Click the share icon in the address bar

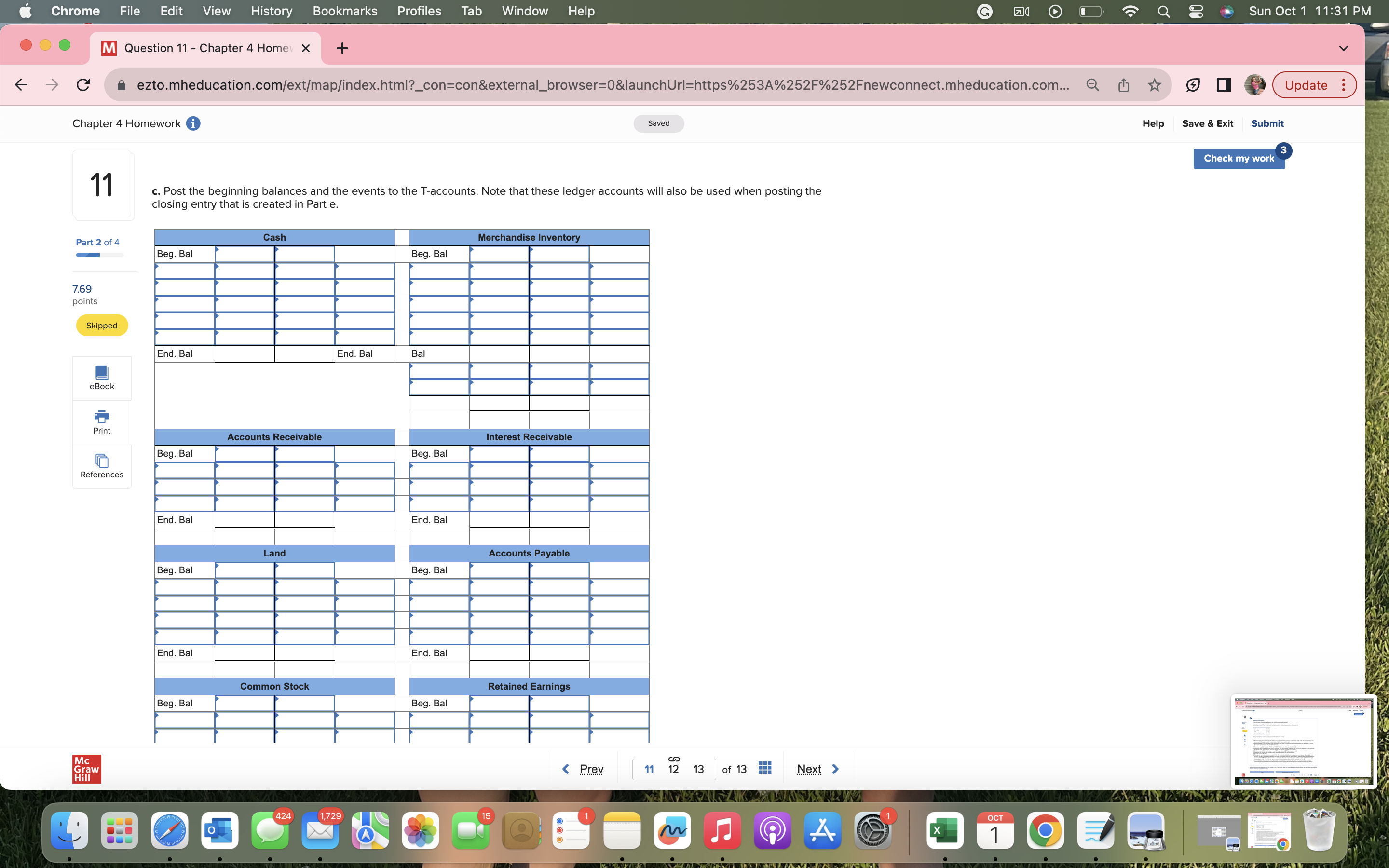click(1123, 84)
